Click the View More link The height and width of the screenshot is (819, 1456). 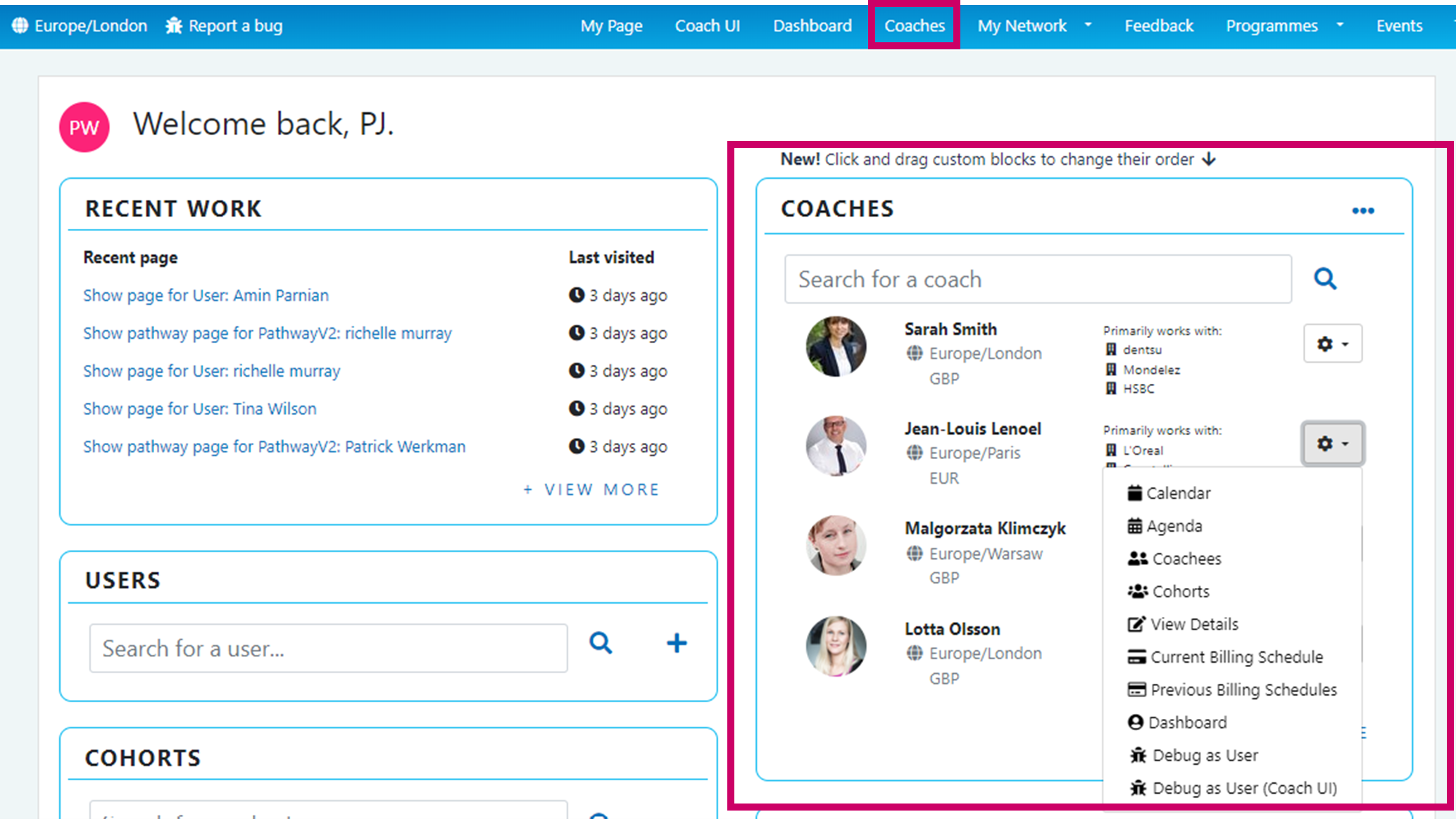591,489
